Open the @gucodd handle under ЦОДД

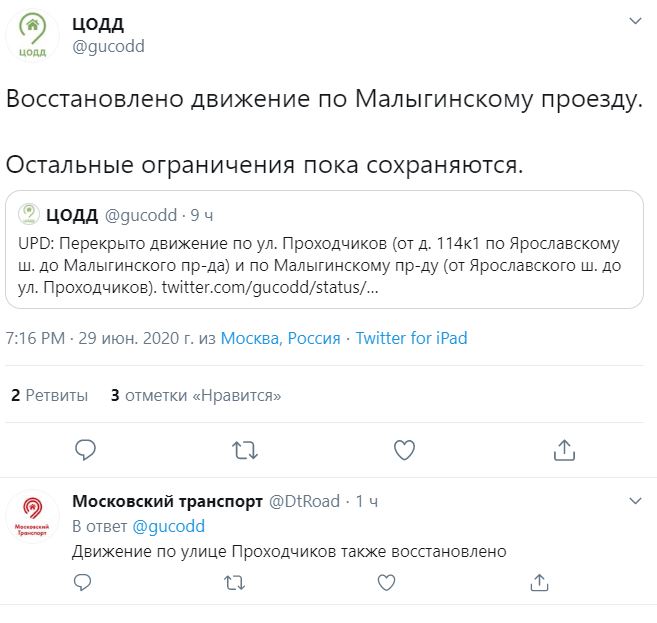[109, 46]
